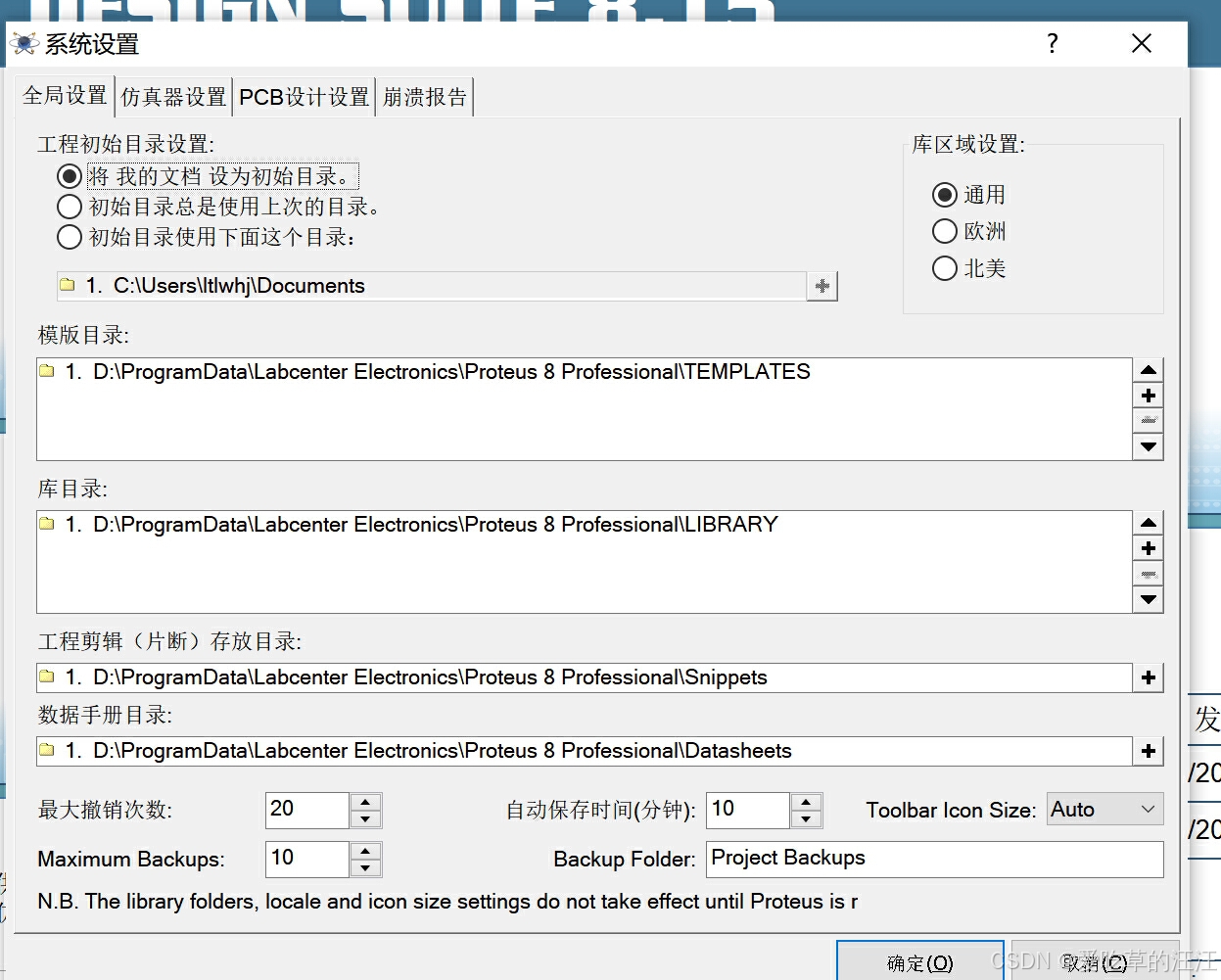Viewport: 1221px width, 980px height.
Task: Select the C:\Users\ltlwhj\Documents path entry
Action: [431, 286]
